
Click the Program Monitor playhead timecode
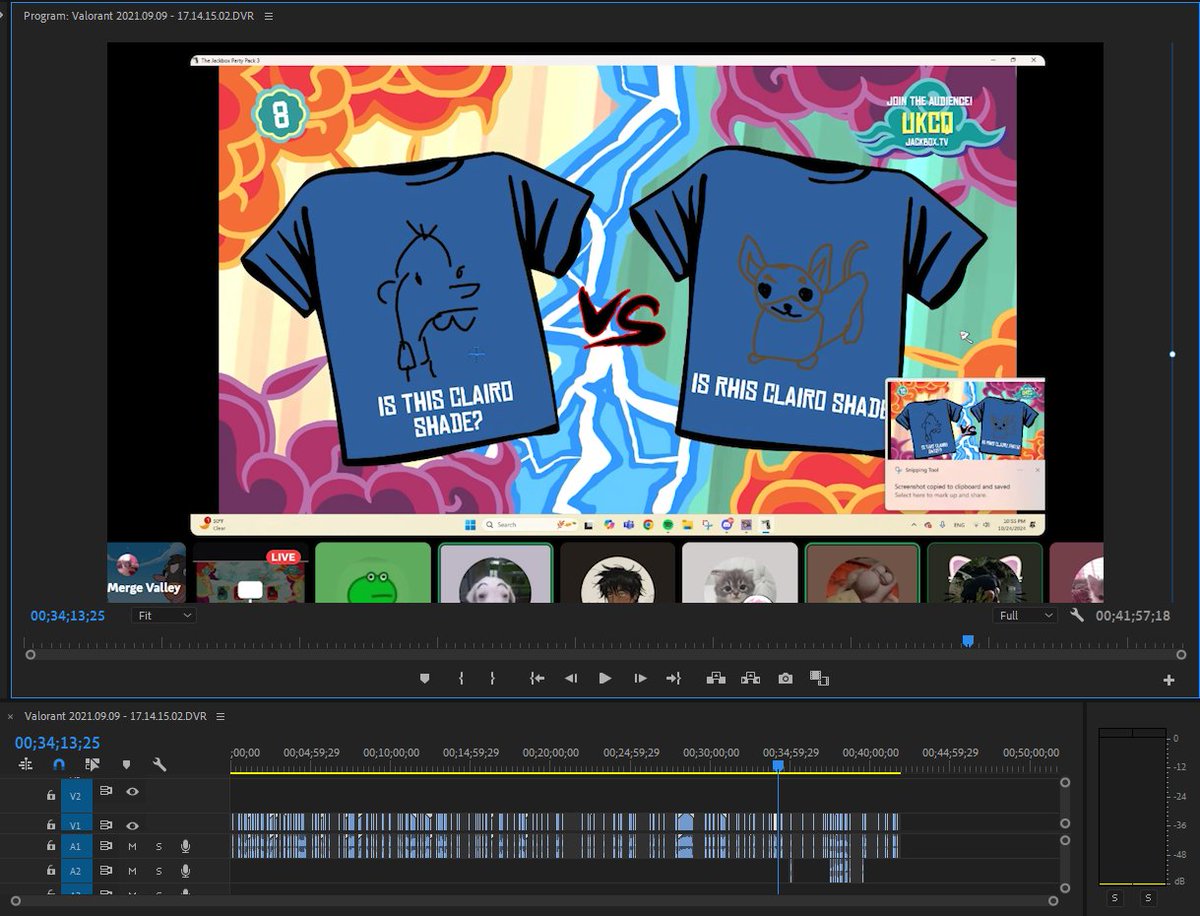point(67,616)
